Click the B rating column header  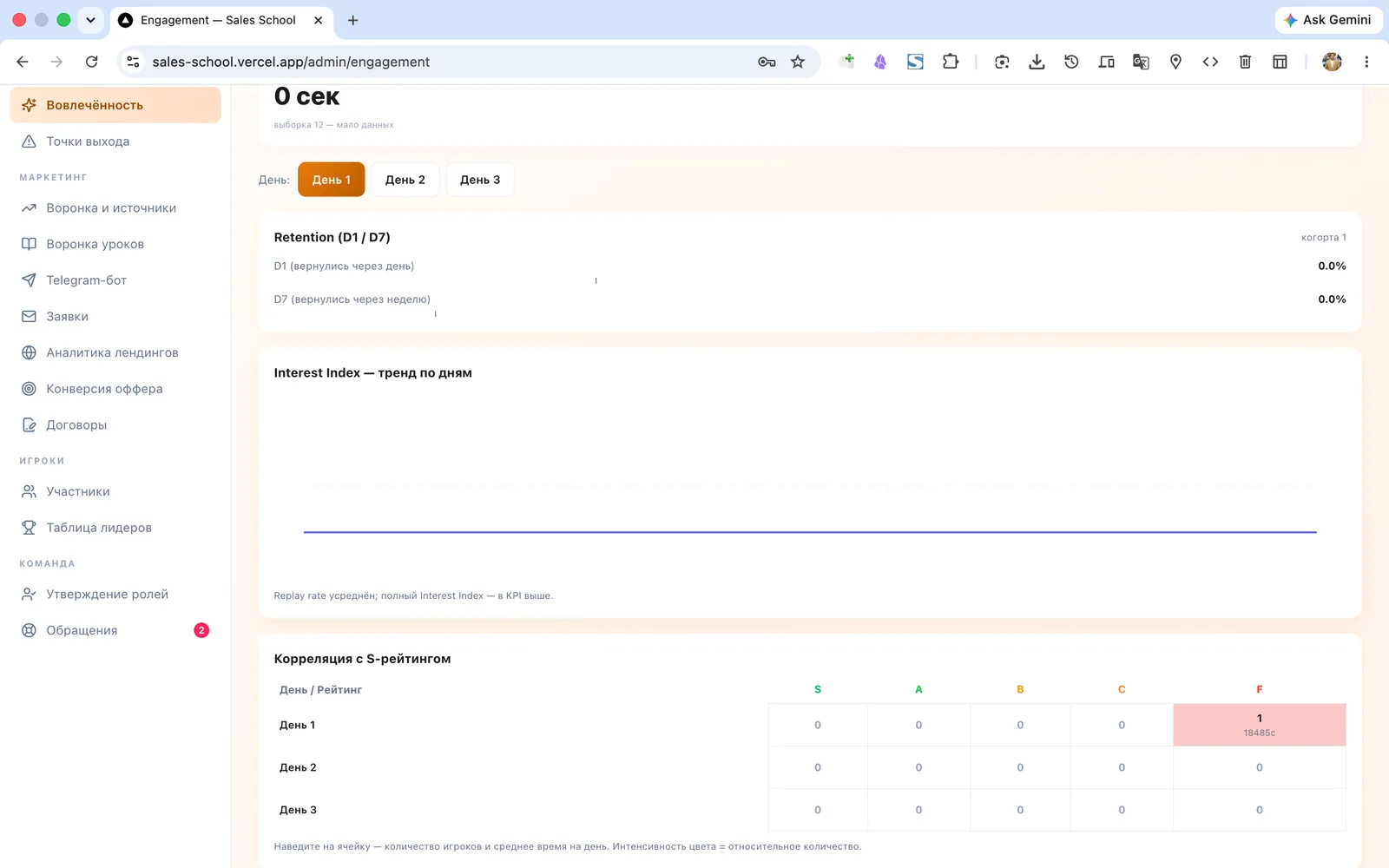(x=1020, y=689)
